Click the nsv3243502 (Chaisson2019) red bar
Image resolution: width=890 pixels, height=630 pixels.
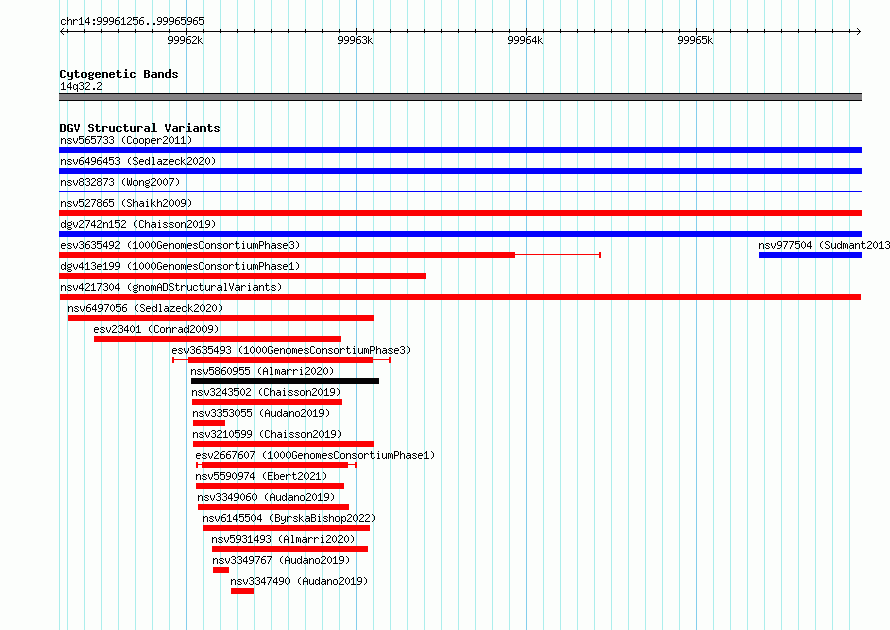pos(267,402)
